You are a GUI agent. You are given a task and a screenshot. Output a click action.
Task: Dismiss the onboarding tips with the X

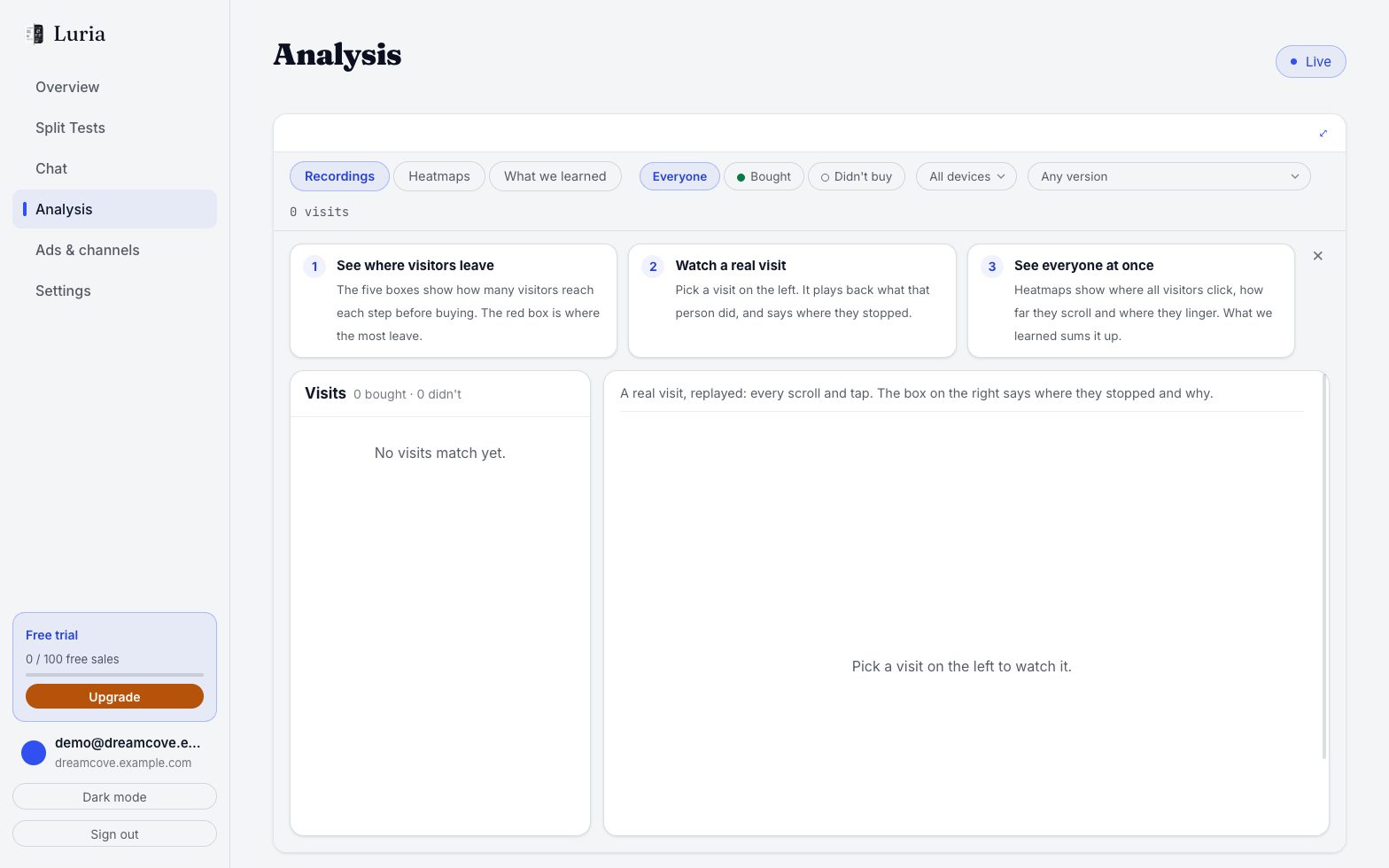pyautogui.click(x=1318, y=256)
